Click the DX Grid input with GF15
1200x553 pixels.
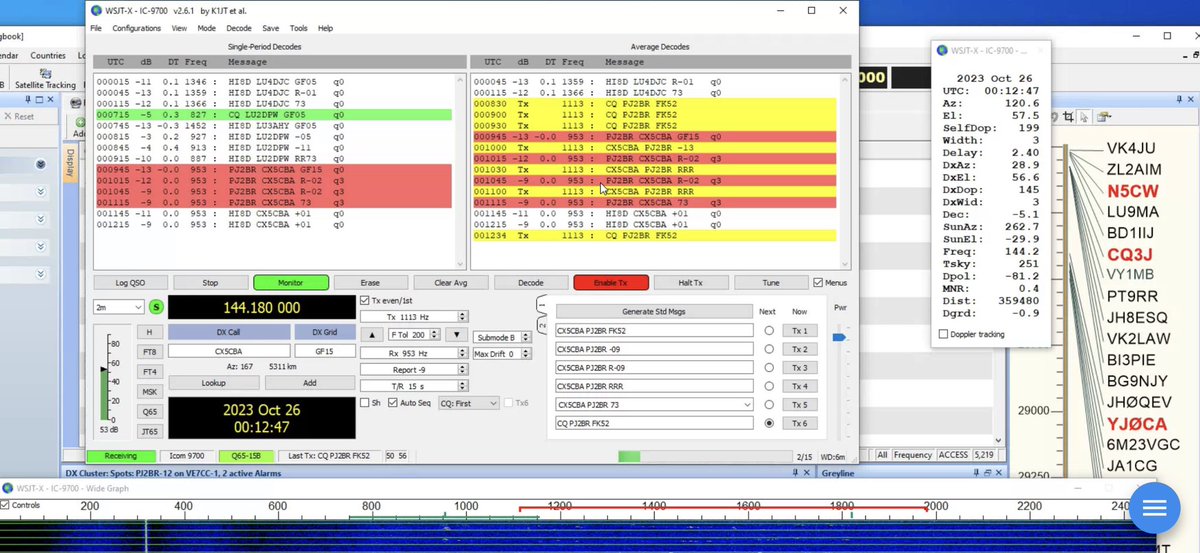325,351
